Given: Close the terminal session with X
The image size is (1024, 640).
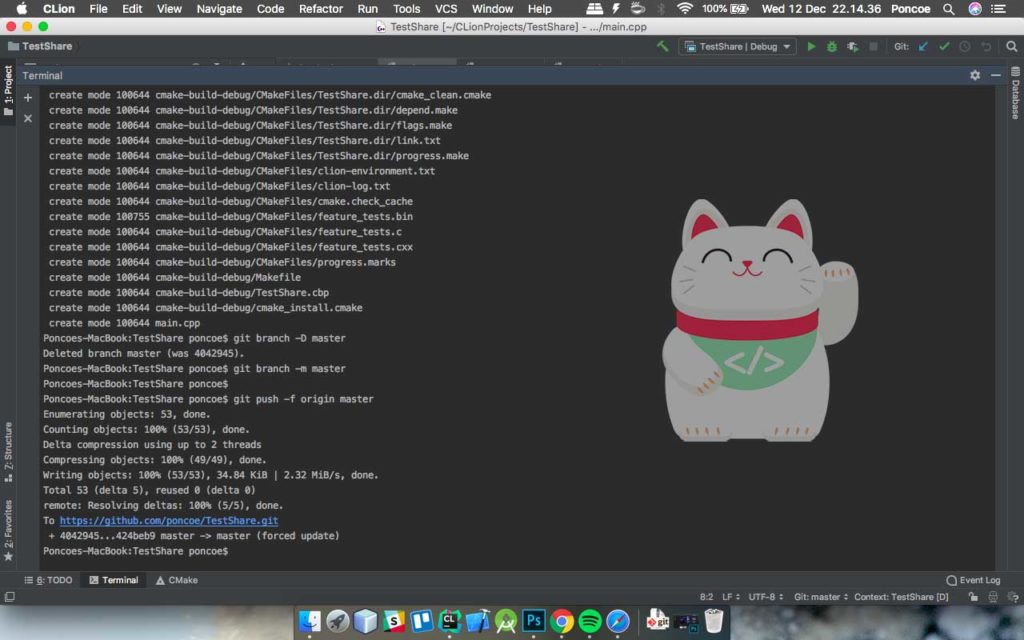Looking at the screenshot, I should pyautogui.click(x=27, y=118).
